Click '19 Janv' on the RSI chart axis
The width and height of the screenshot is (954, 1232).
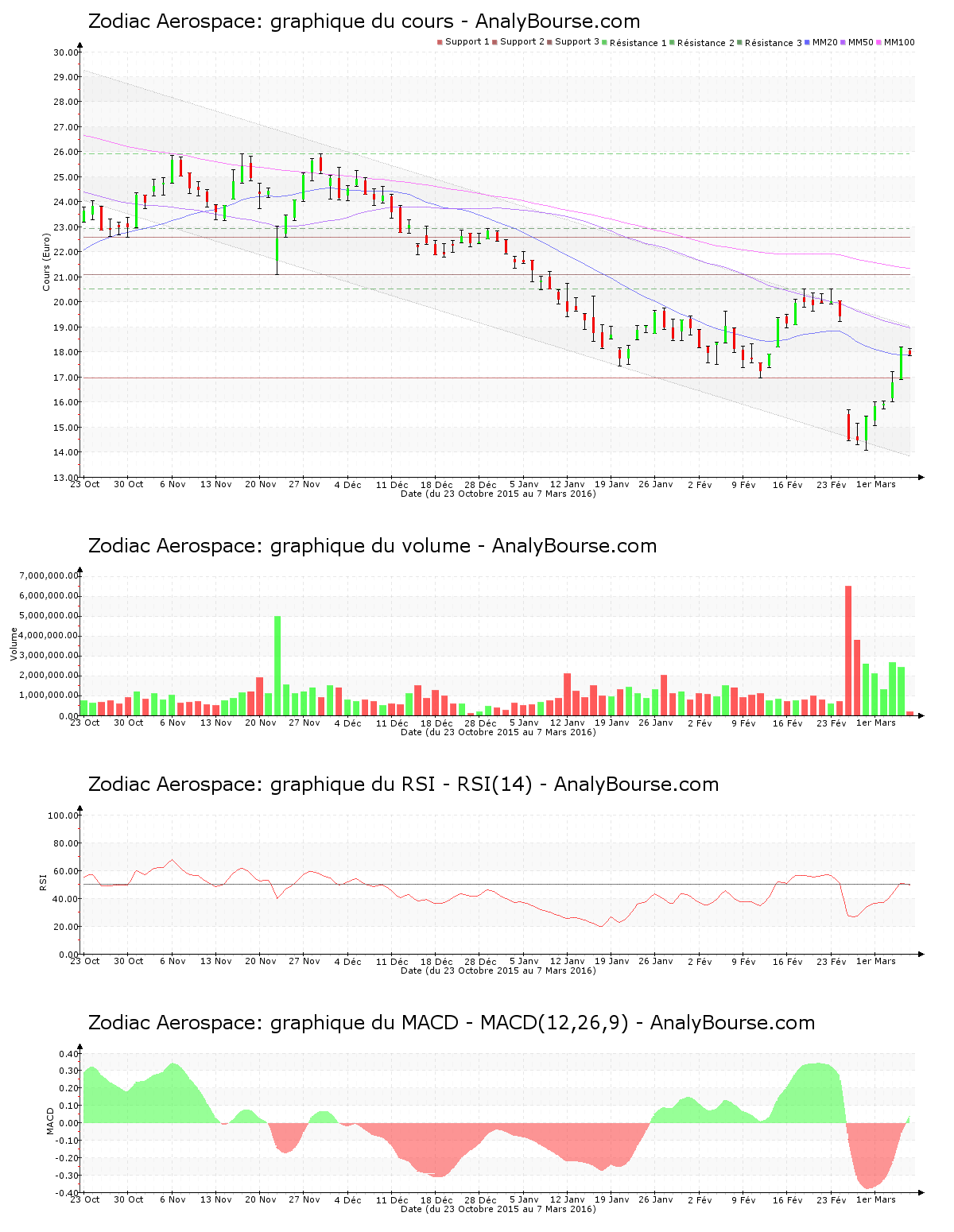click(x=612, y=961)
